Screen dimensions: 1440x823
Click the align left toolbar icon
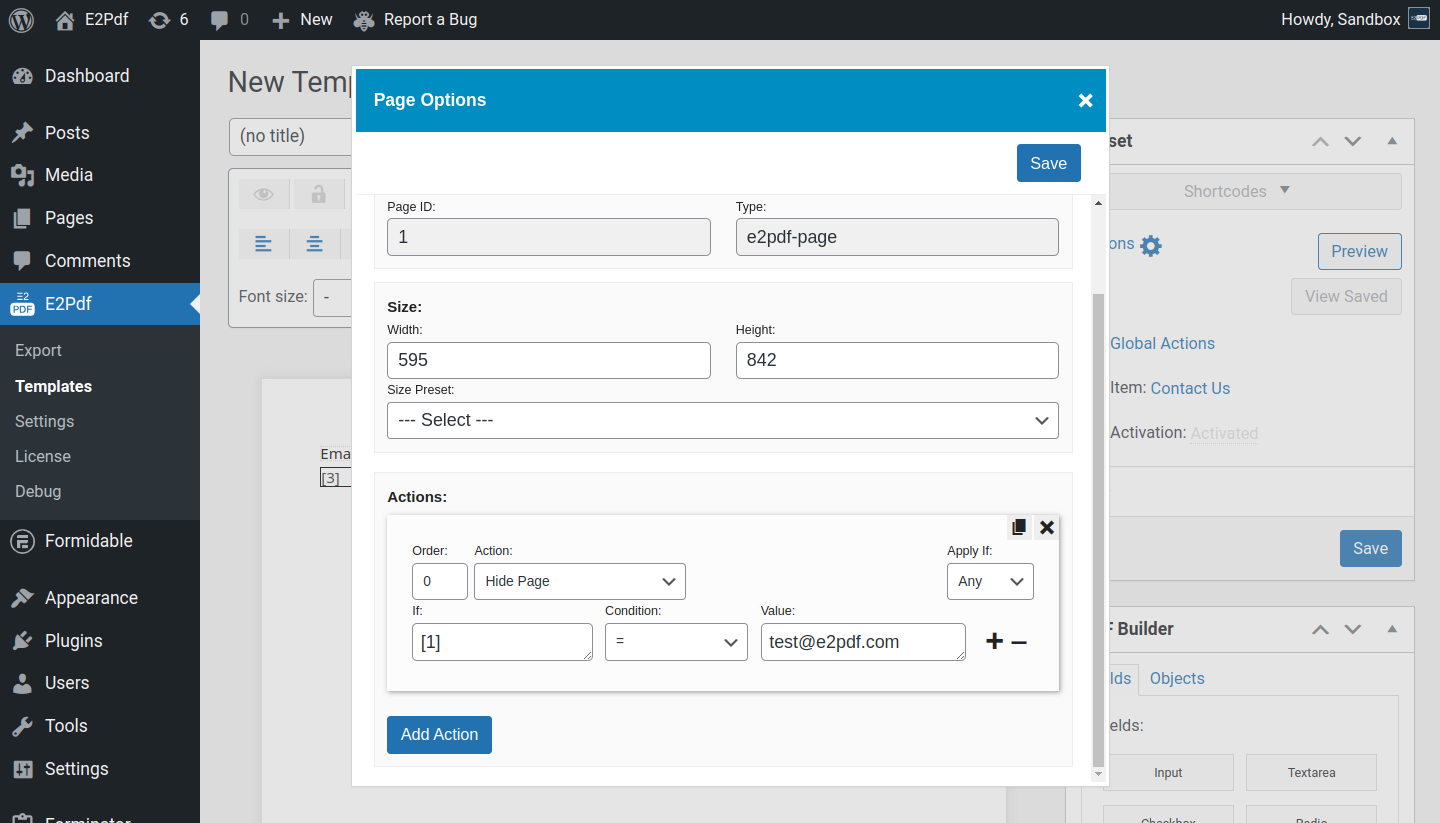tap(264, 244)
